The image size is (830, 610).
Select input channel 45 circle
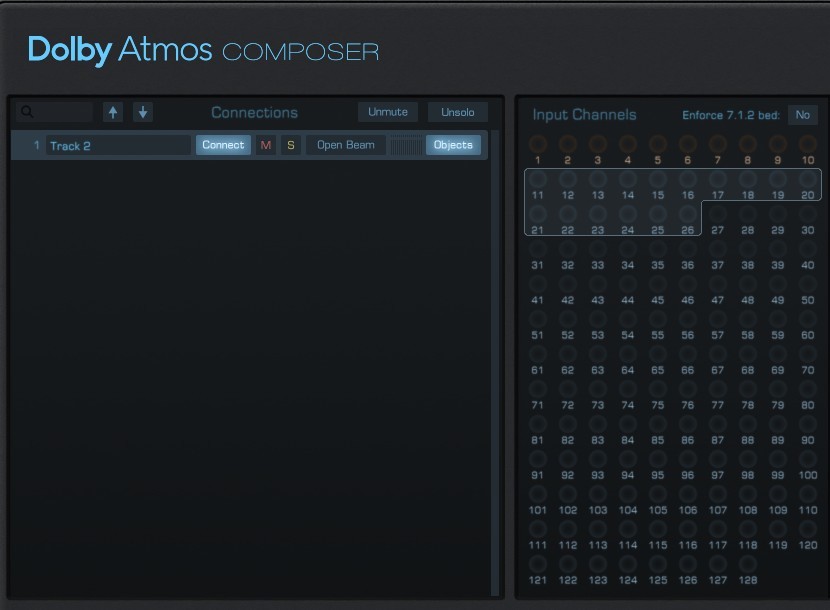657,284
